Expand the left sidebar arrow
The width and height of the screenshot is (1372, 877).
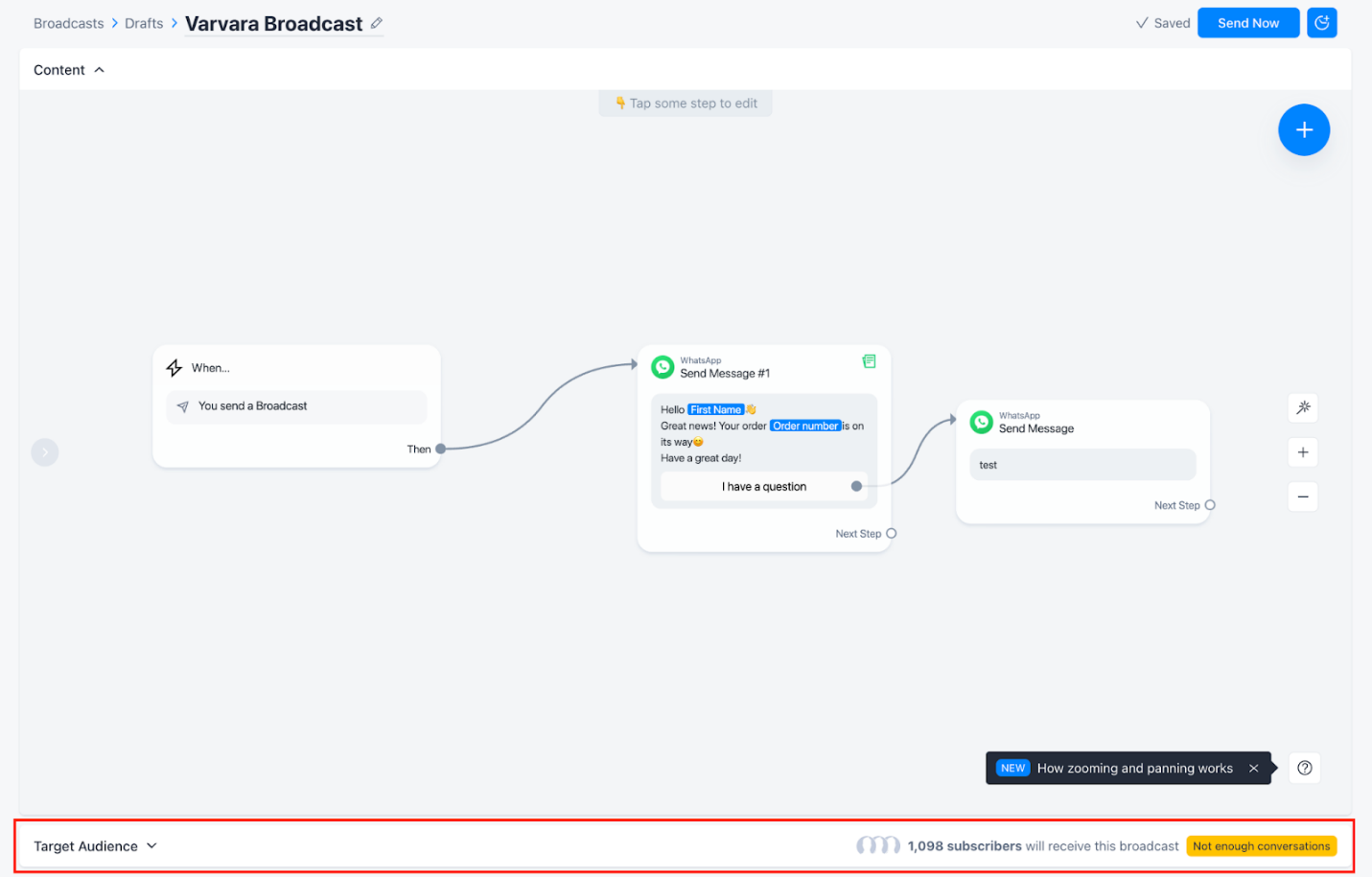[x=45, y=452]
